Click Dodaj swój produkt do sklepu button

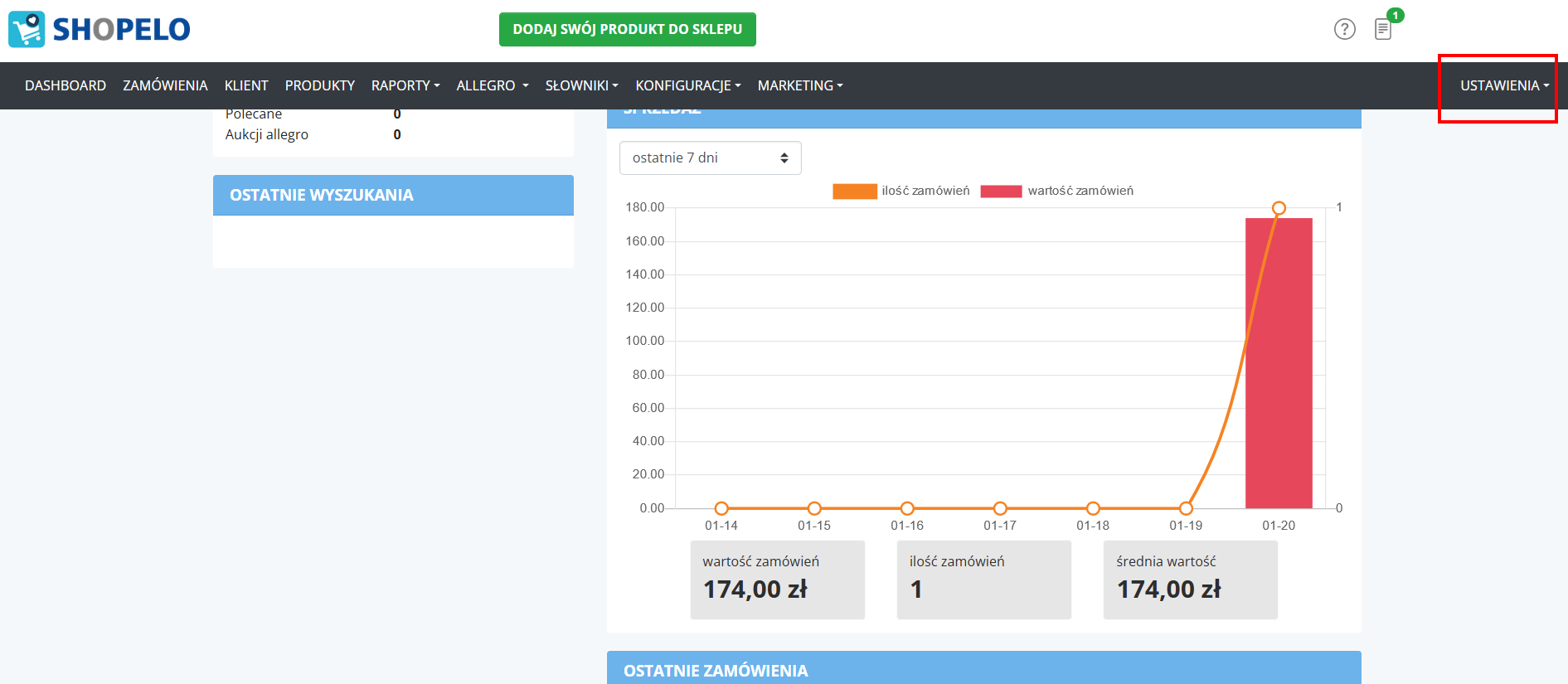tap(627, 29)
